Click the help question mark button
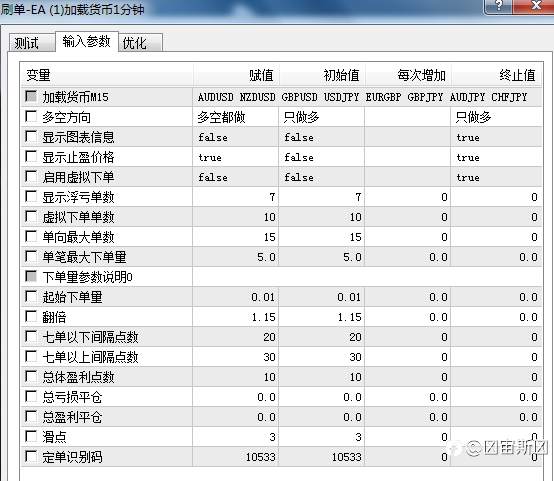Viewport: 554px width, 481px height. (x=499, y=5)
